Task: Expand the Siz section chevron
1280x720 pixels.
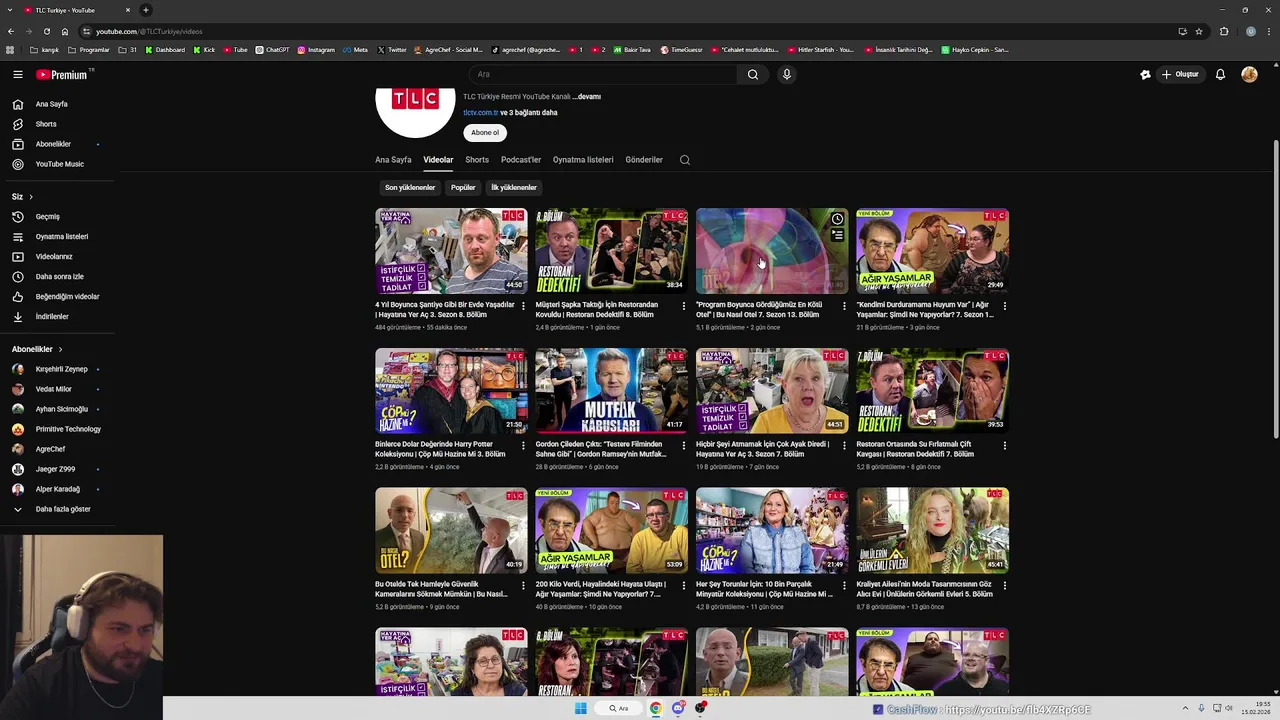Action: tap(31, 197)
